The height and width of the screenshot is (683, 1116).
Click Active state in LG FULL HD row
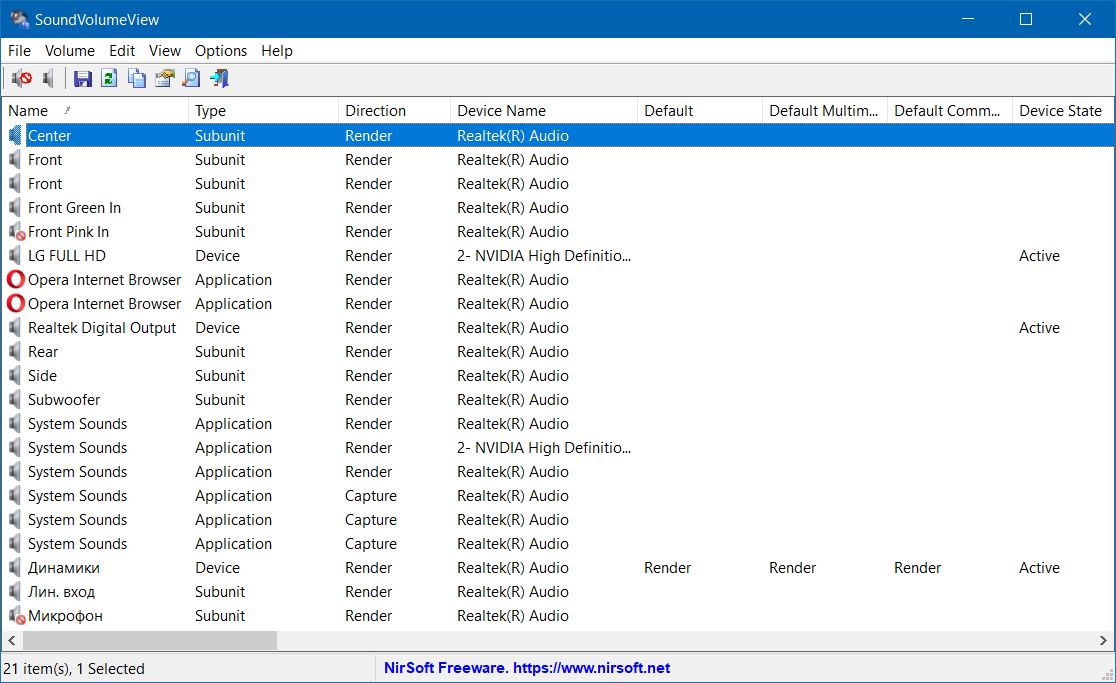1039,255
